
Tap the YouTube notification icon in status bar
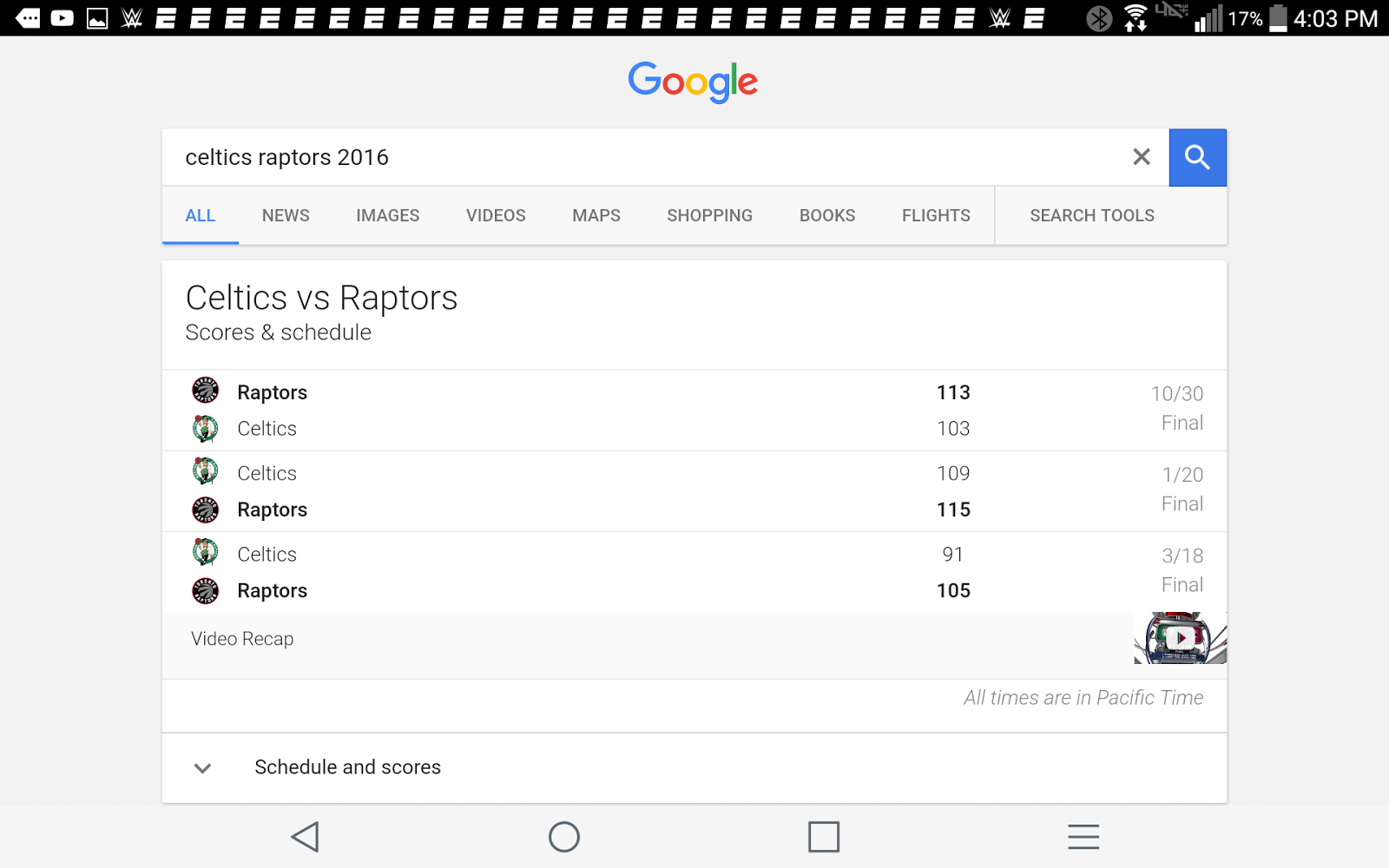pyautogui.click(x=63, y=18)
